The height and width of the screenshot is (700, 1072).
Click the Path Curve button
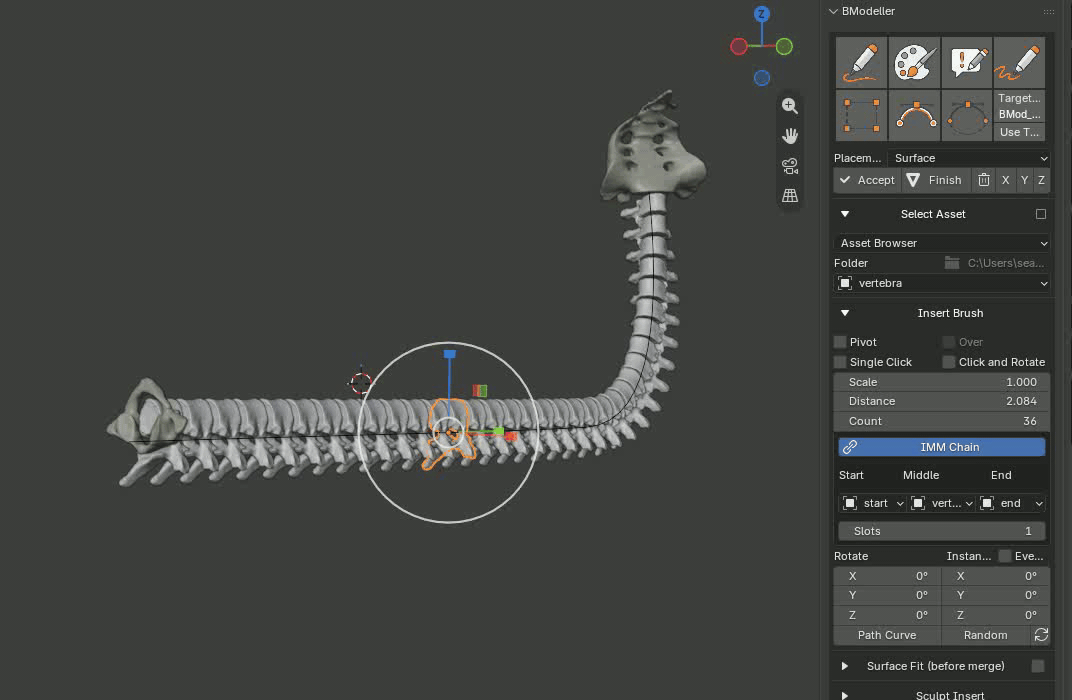(887, 635)
